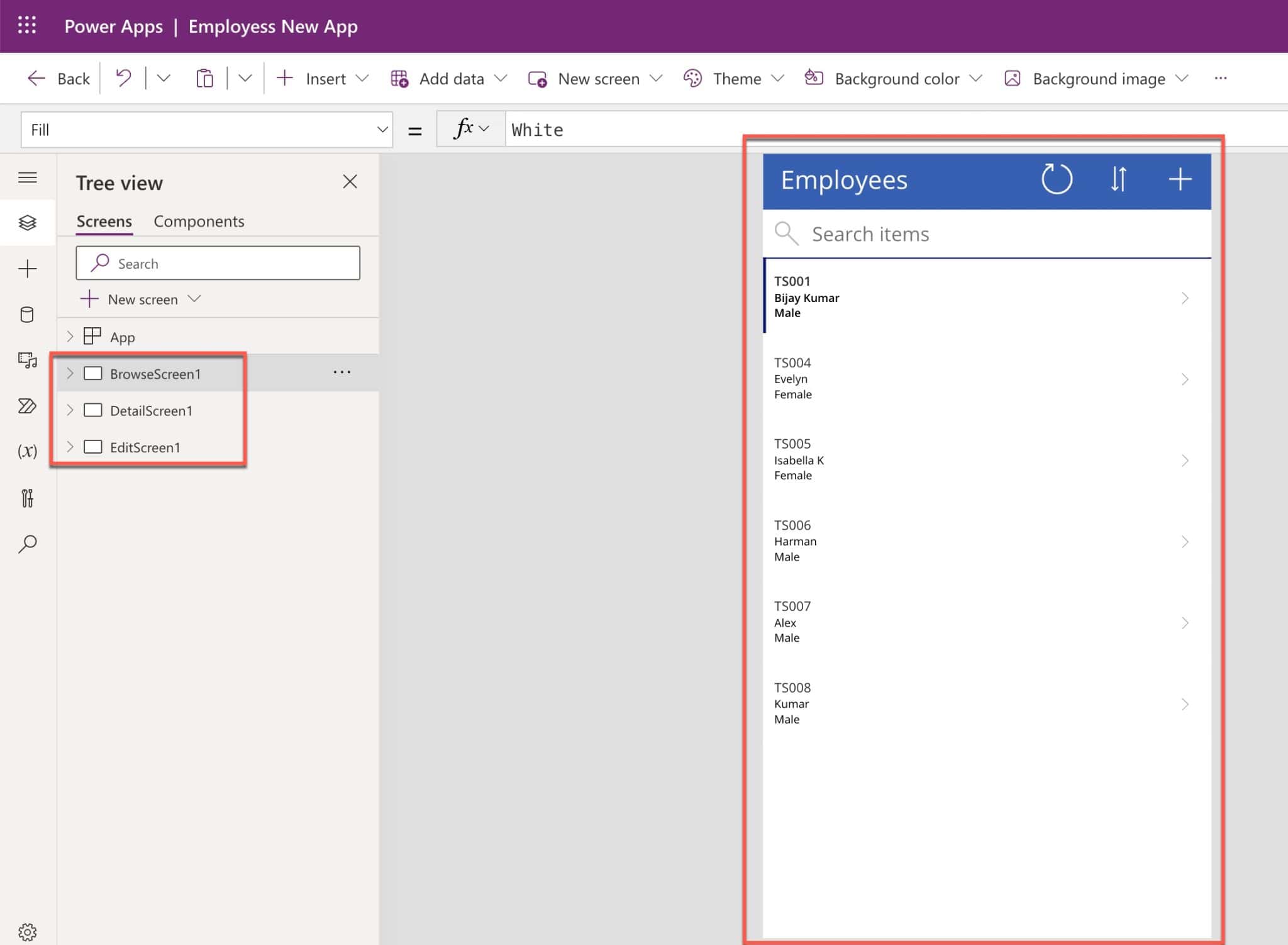Open the Data sources panel

click(27, 315)
